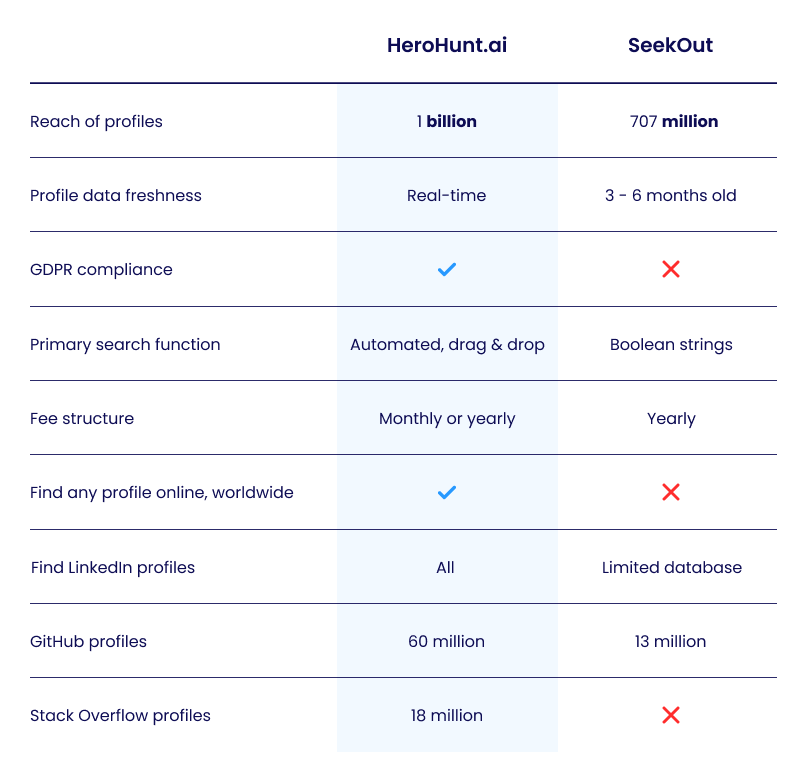The height and width of the screenshot is (782, 807).
Task: Click the GDPR compliance row label
Action: (x=101, y=269)
